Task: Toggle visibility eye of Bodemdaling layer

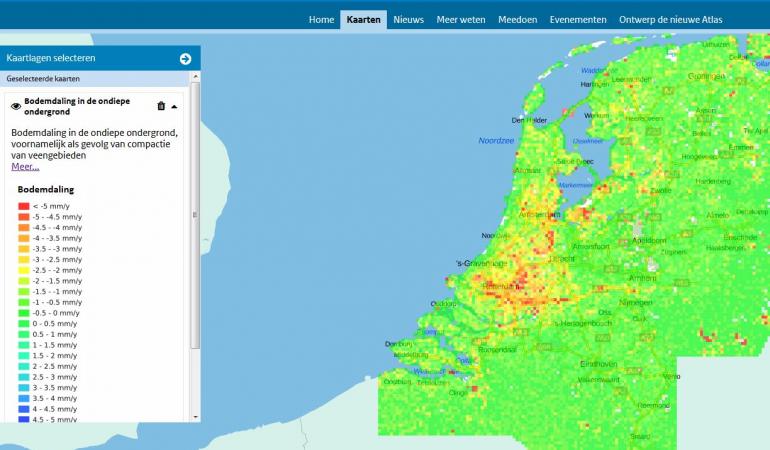Action: point(16,106)
